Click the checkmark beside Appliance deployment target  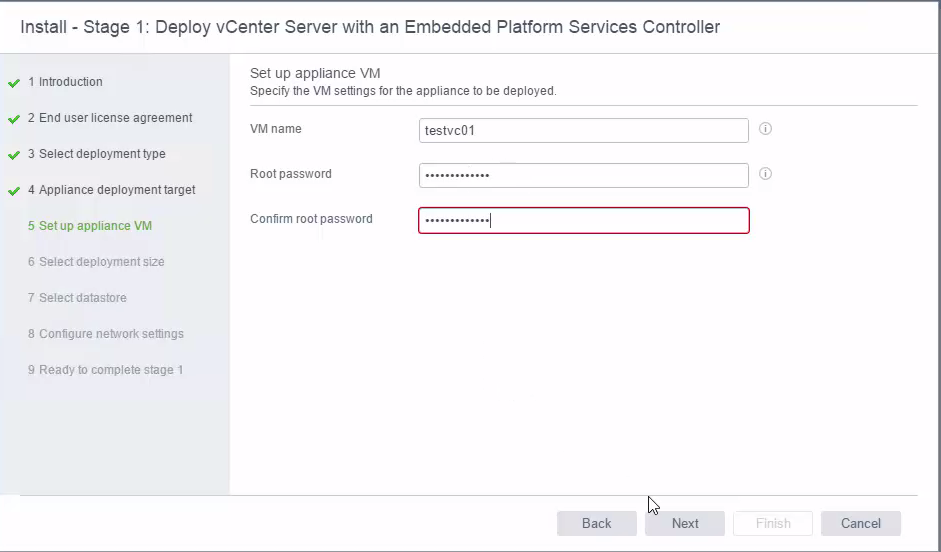(14, 191)
